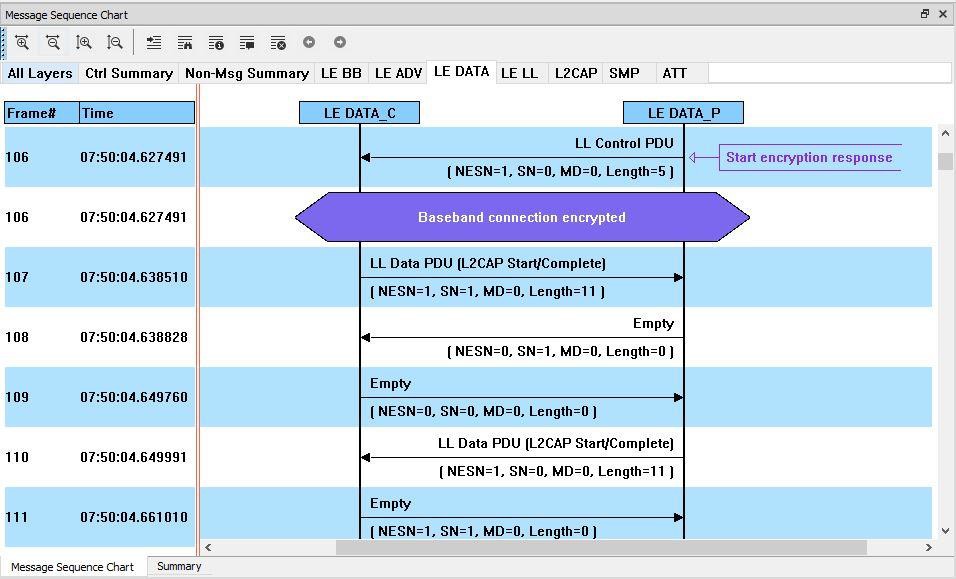The image size is (956, 579).
Task: Select frame number 110
Action: (17, 457)
